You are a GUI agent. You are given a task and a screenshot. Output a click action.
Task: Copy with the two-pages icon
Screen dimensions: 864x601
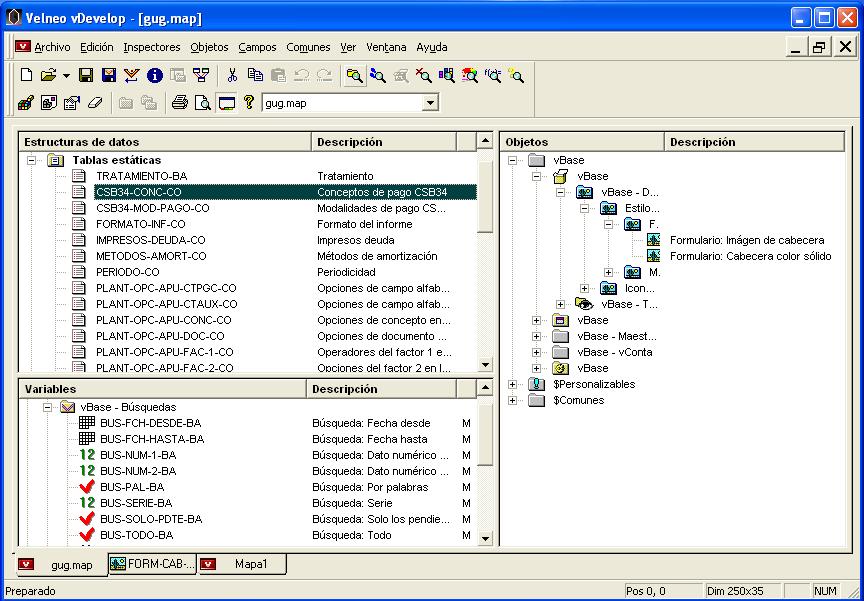coord(255,75)
